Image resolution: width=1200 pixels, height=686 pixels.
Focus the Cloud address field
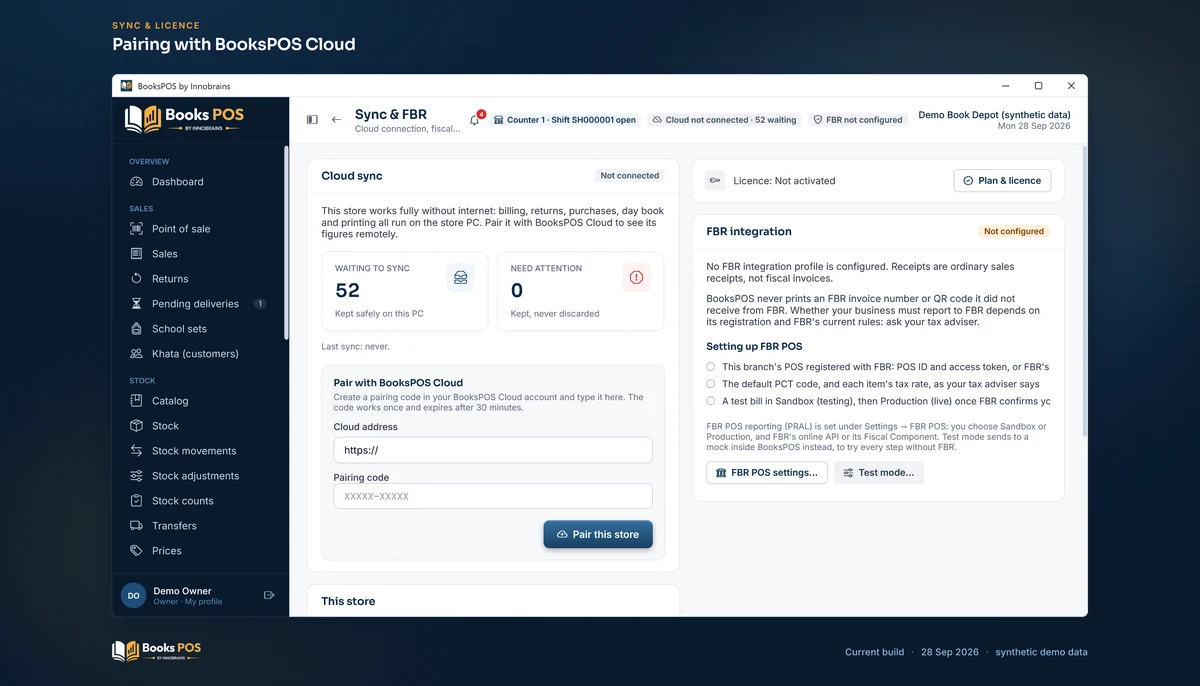pos(493,450)
